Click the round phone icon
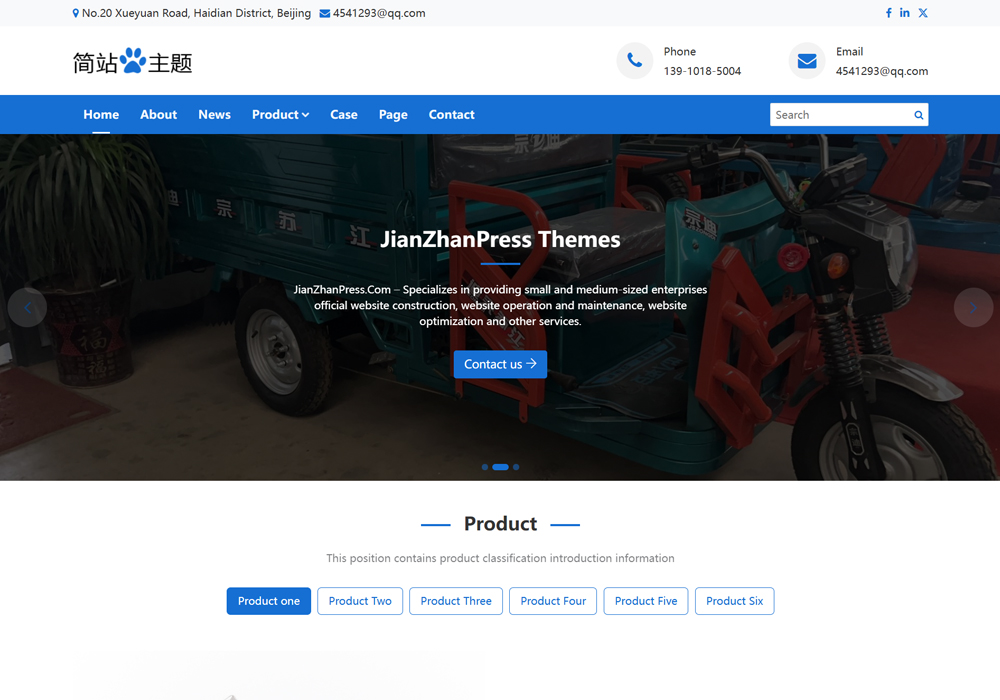 click(x=634, y=61)
